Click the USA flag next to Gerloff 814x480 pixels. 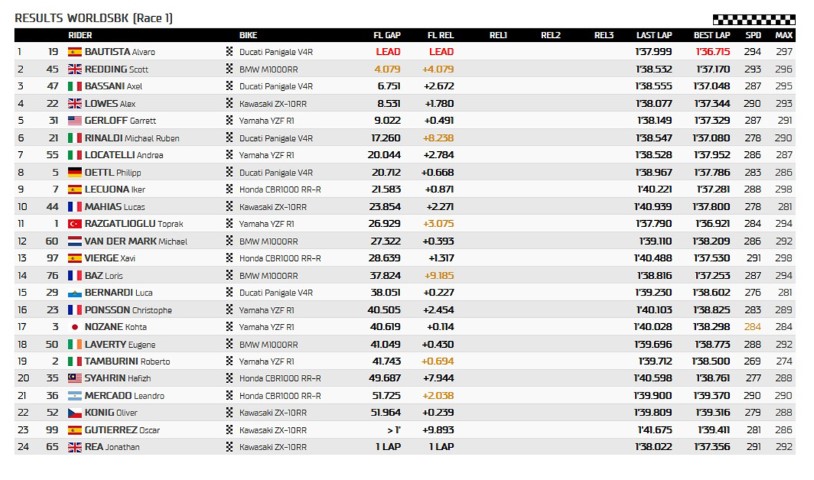74,120
